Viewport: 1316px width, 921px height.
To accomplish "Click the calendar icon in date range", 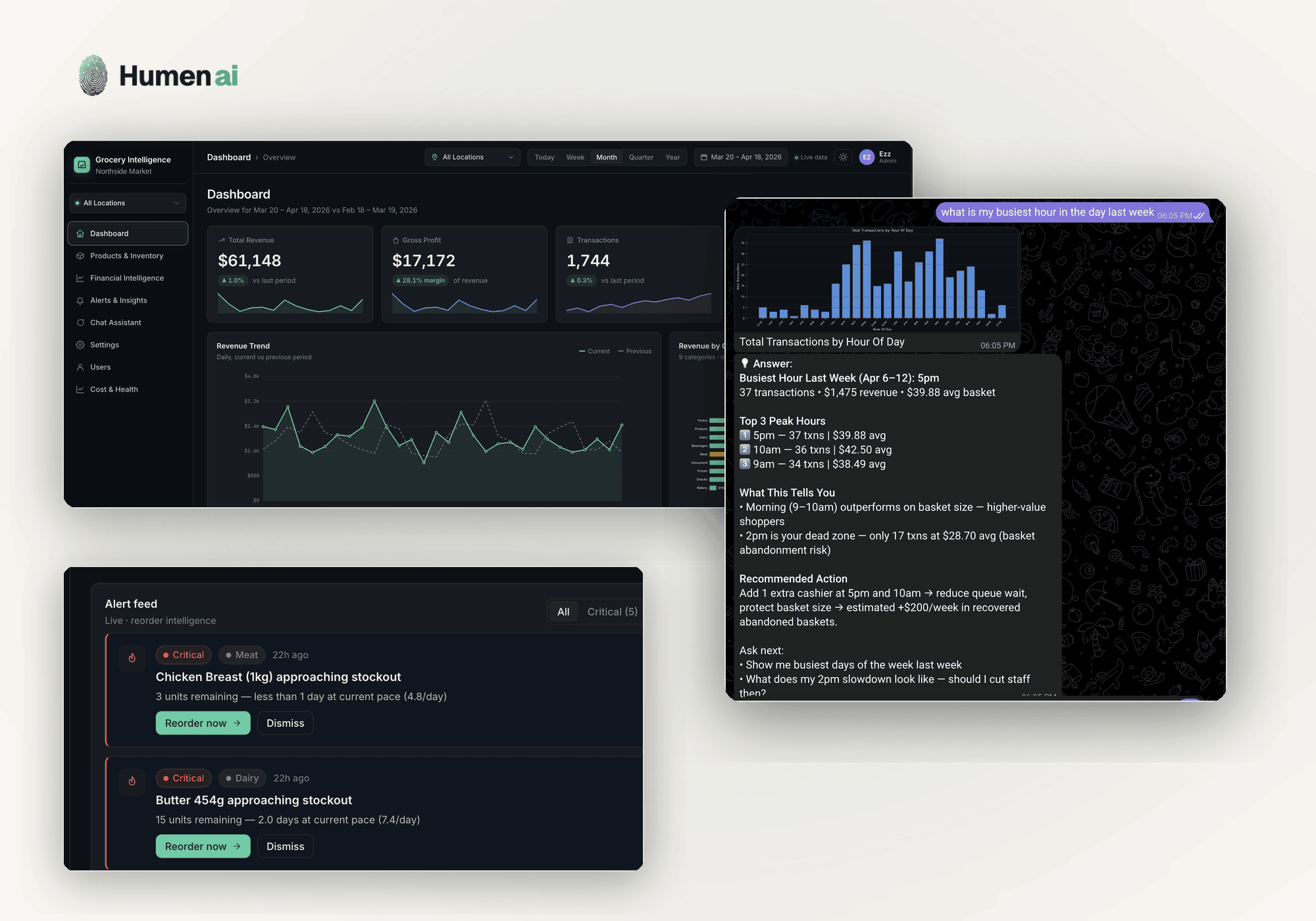I will [704, 157].
